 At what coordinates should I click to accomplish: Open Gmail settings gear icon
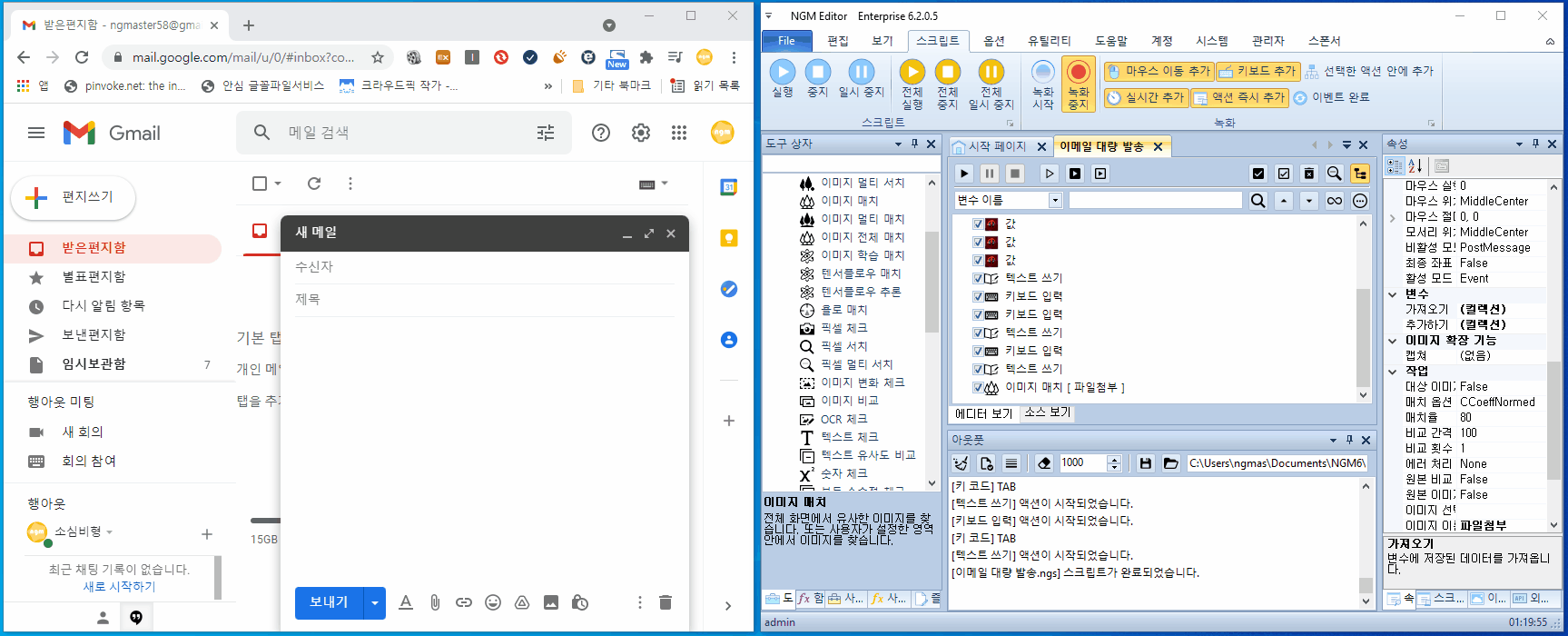[x=641, y=133]
